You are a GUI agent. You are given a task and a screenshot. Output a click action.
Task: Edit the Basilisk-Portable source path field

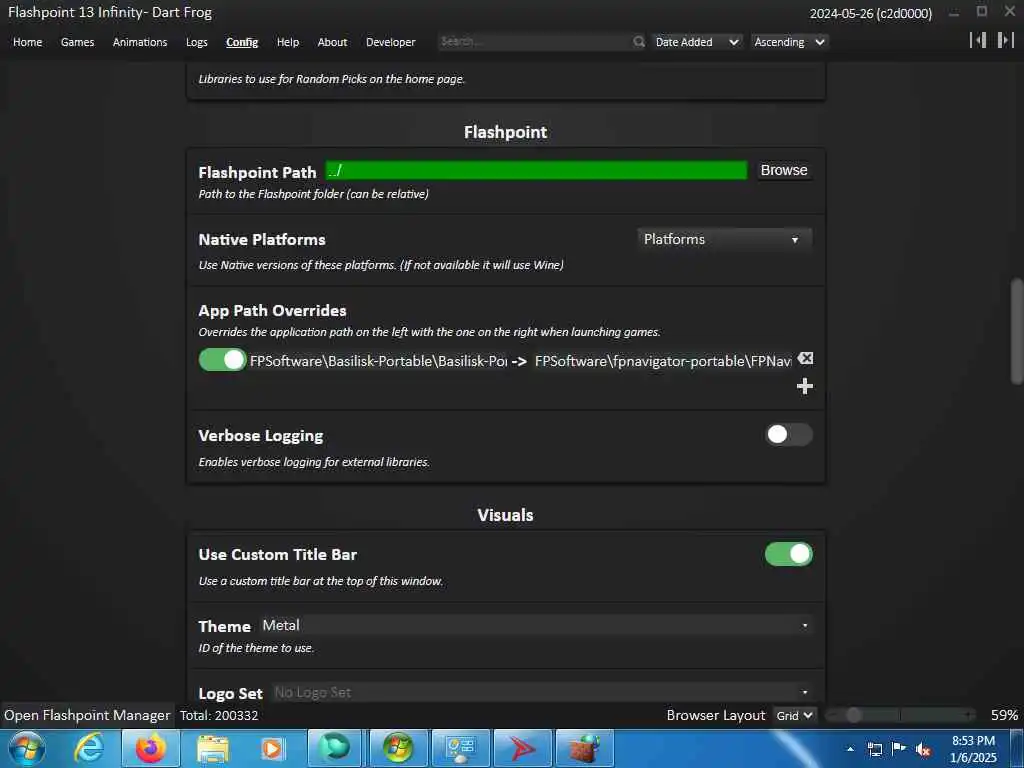(378, 361)
